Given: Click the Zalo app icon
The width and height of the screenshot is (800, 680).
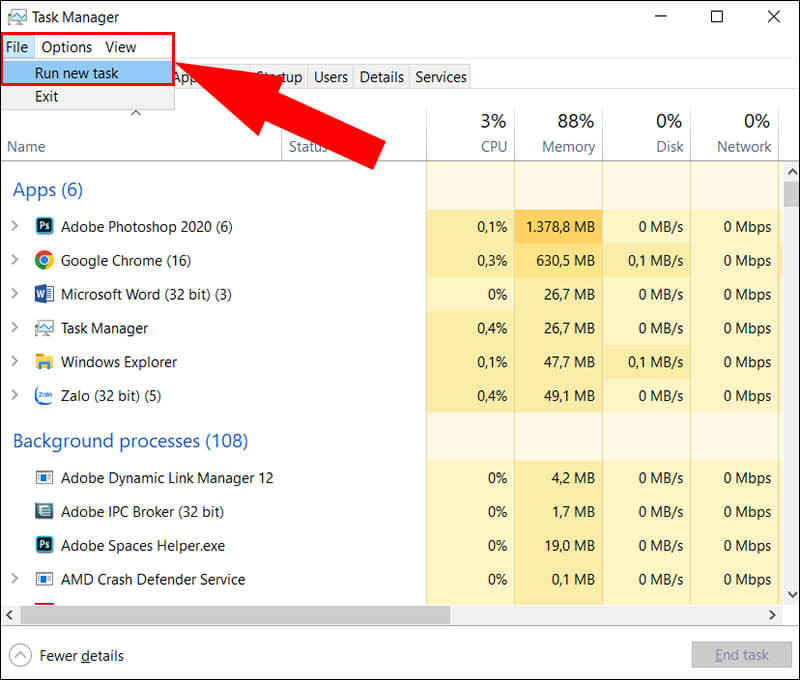Looking at the screenshot, I should point(44,395).
